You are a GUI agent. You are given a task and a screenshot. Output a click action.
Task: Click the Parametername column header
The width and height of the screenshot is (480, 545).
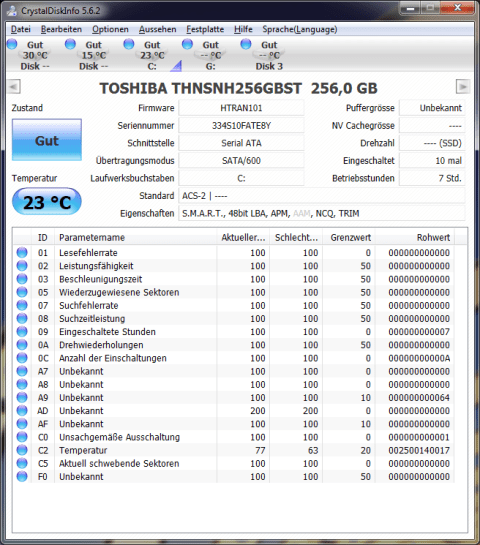136,237
